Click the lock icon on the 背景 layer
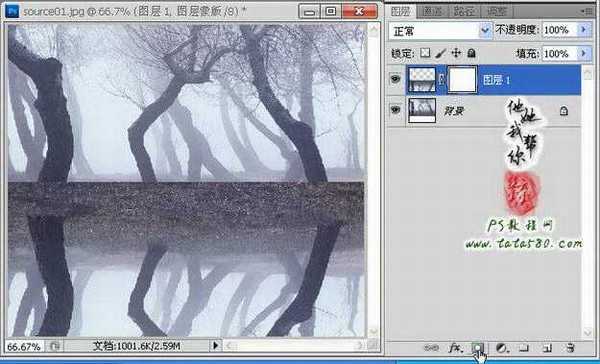The image size is (600, 364). (x=564, y=111)
